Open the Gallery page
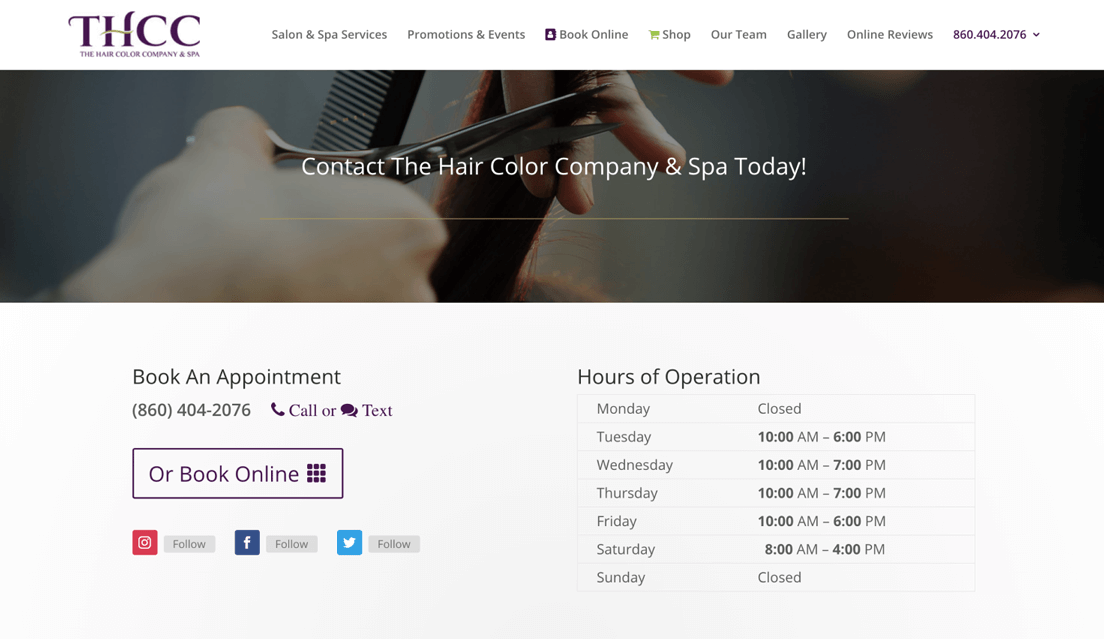1104x639 pixels. point(806,34)
